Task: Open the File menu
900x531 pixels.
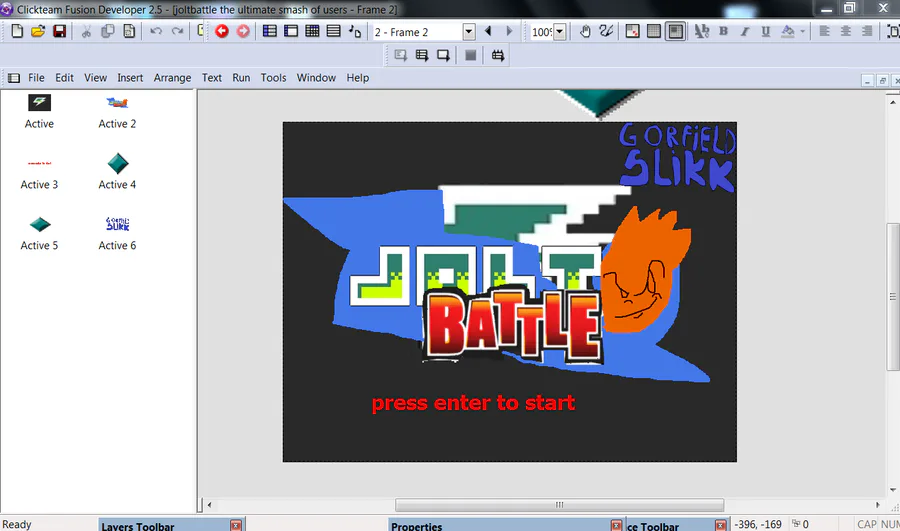Action: point(36,77)
